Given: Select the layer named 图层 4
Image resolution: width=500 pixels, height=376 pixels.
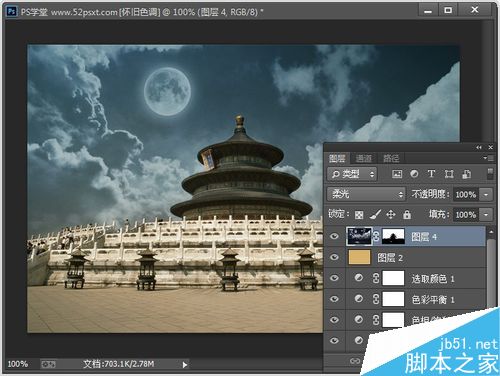Looking at the screenshot, I should [x=424, y=237].
